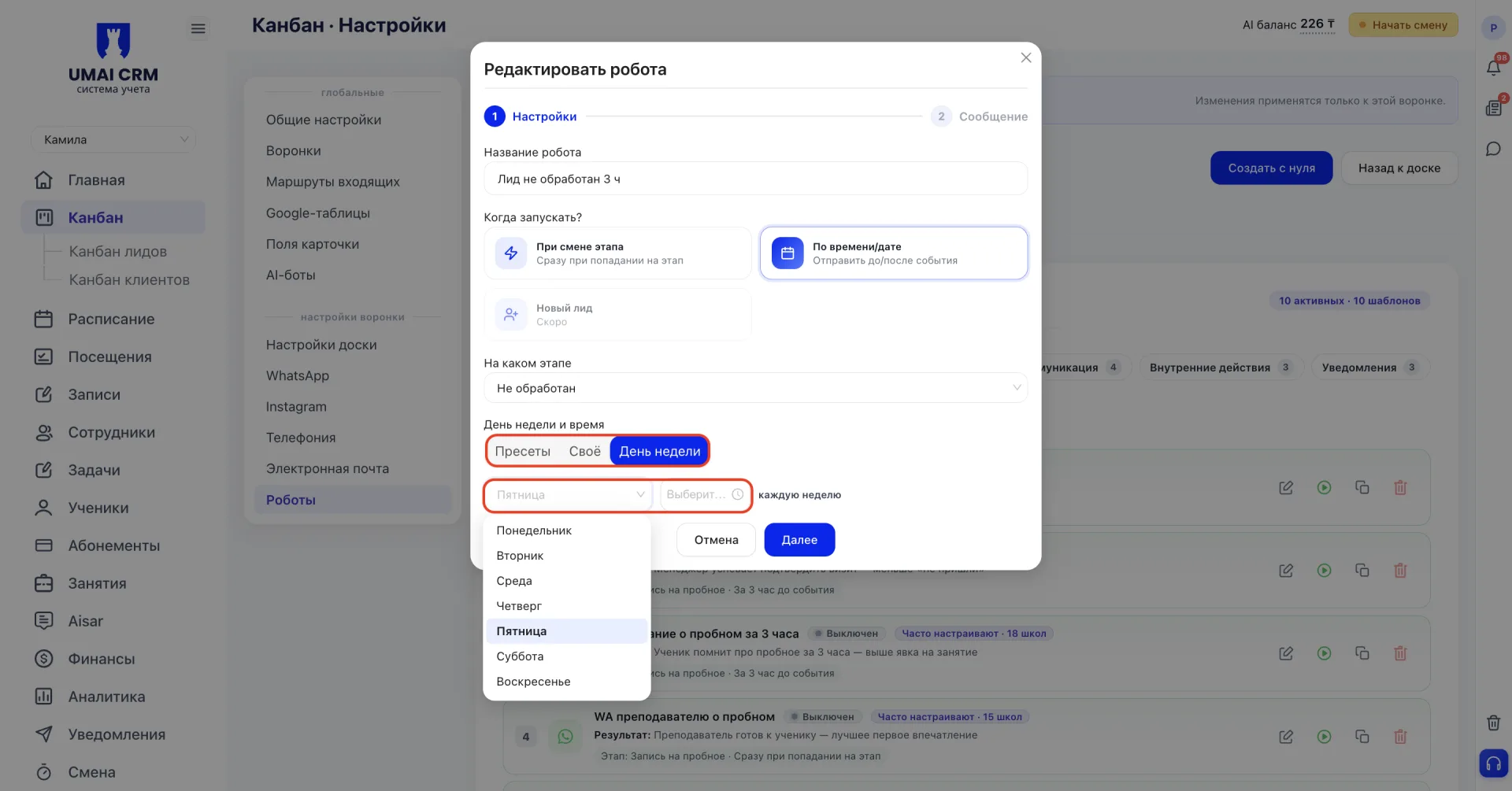Open Воронки in settings menu
This screenshot has height=791, width=1512.
pos(294,150)
